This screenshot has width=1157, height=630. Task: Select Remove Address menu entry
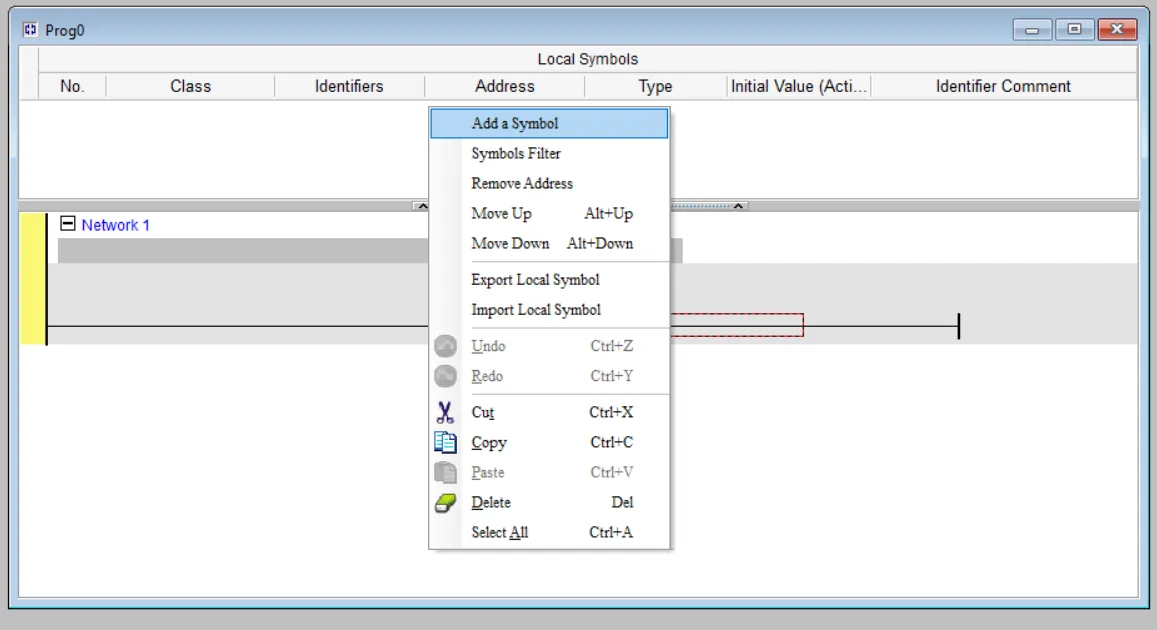pos(549,183)
